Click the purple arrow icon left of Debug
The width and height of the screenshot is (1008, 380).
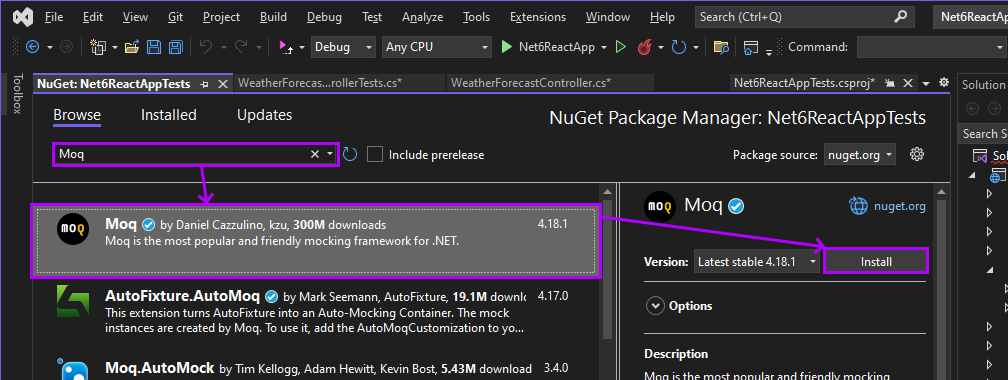coord(286,47)
